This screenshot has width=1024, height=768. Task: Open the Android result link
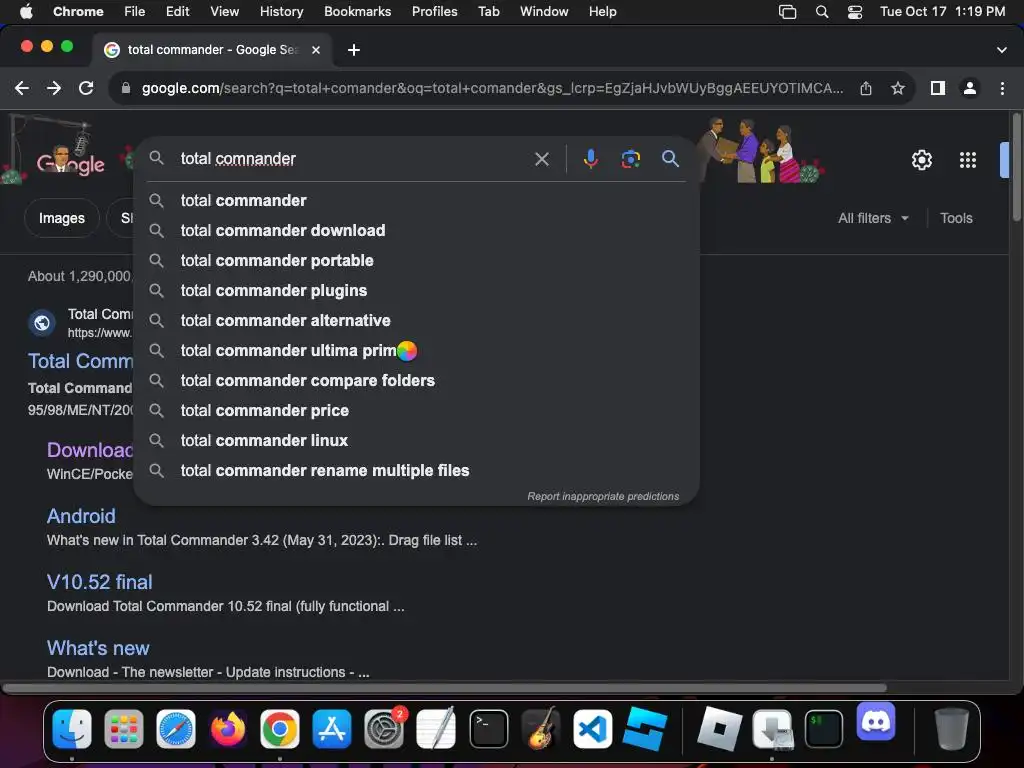pyautogui.click(x=81, y=516)
